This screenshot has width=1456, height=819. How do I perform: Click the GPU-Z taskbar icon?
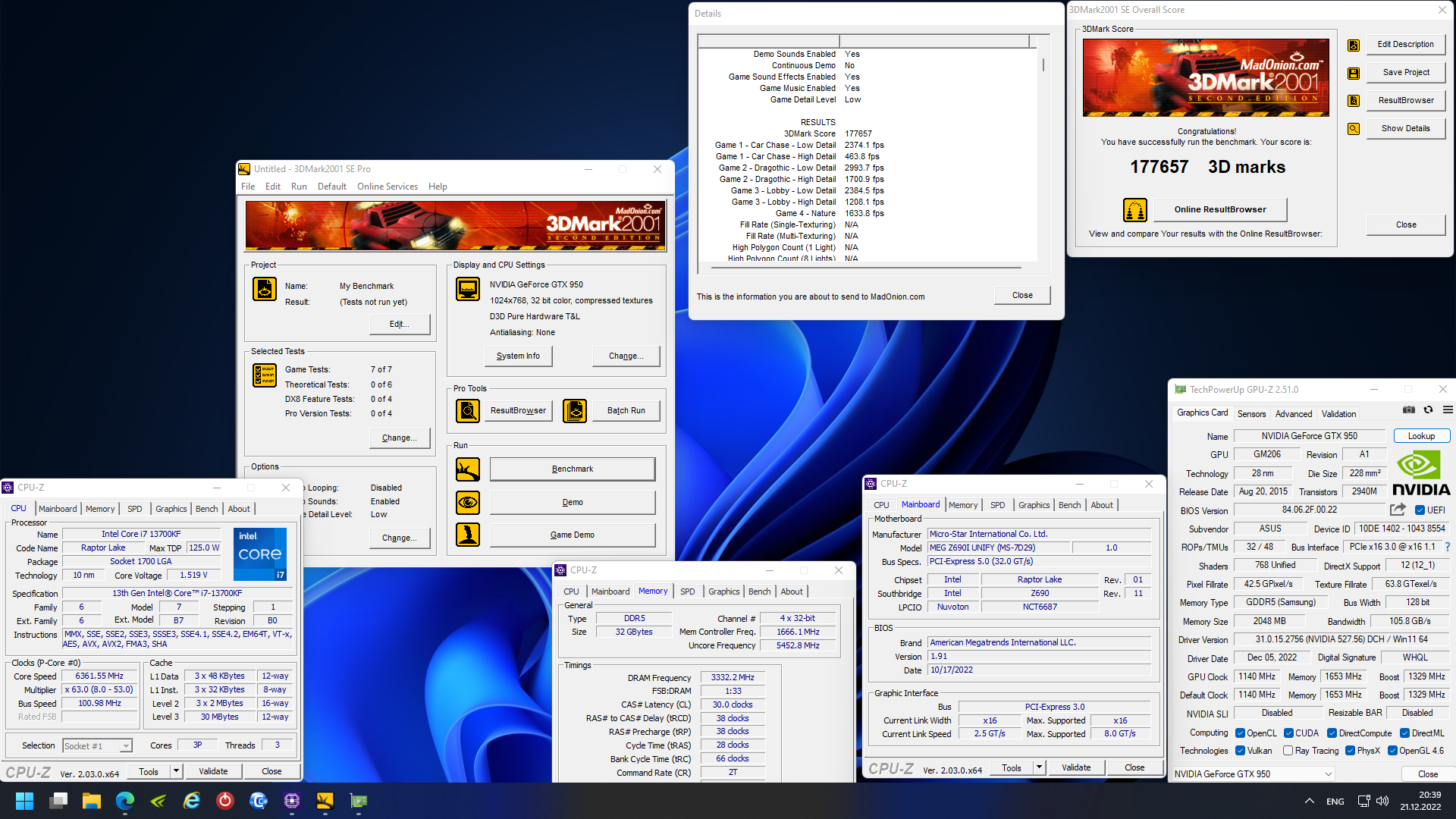pyautogui.click(x=359, y=801)
